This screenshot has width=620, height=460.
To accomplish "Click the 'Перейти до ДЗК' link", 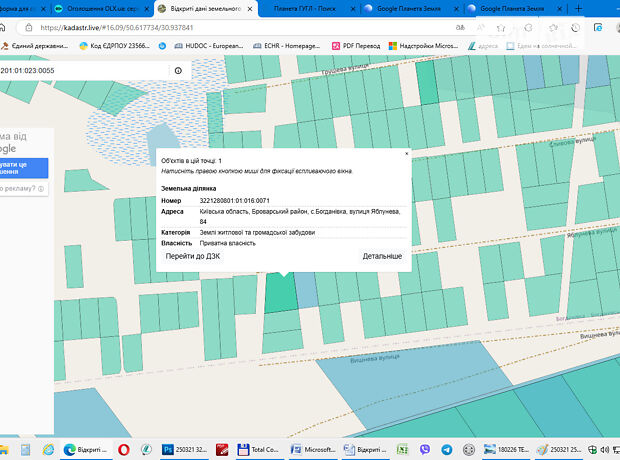I will pos(194,257).
